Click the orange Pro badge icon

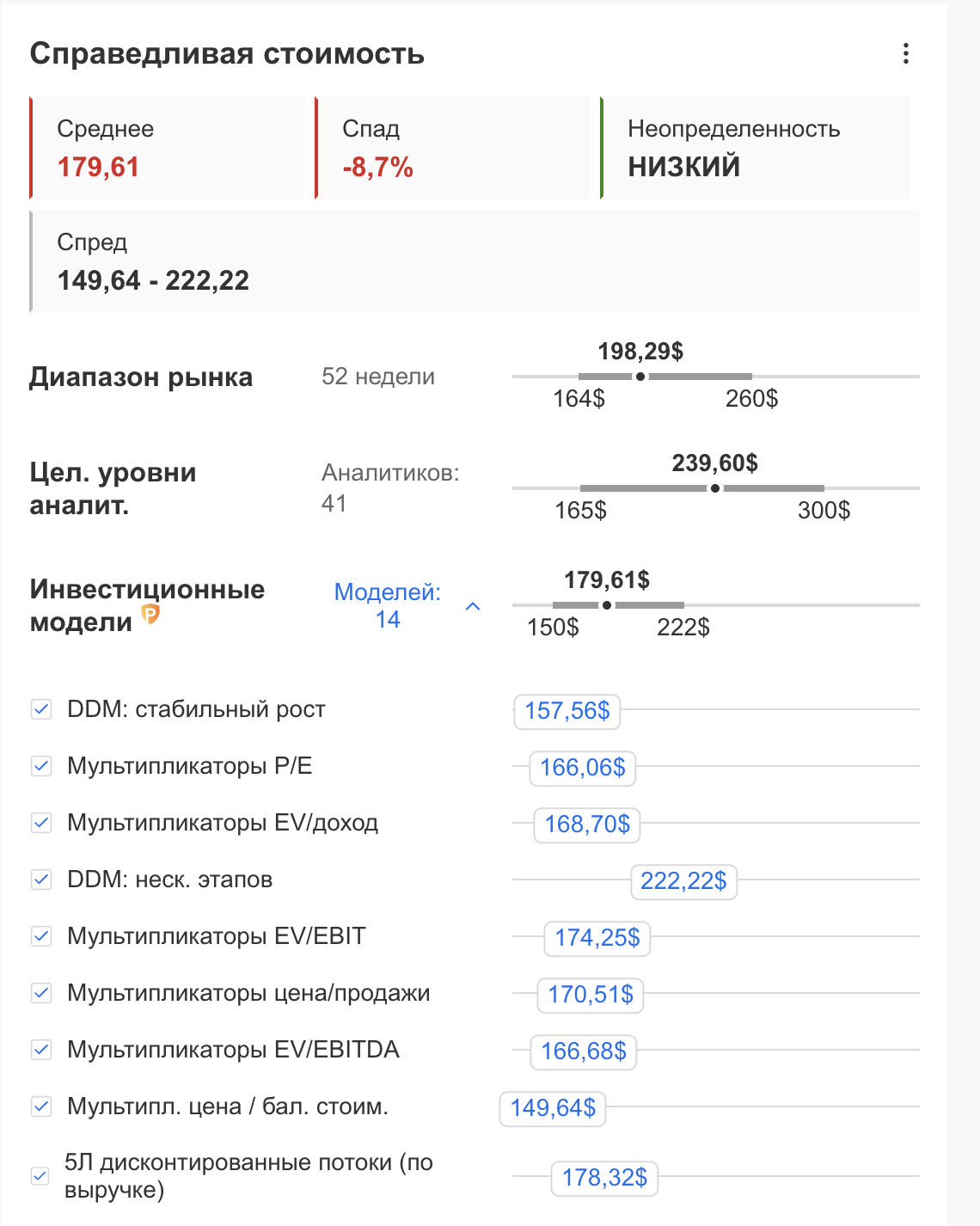(150, 614)
